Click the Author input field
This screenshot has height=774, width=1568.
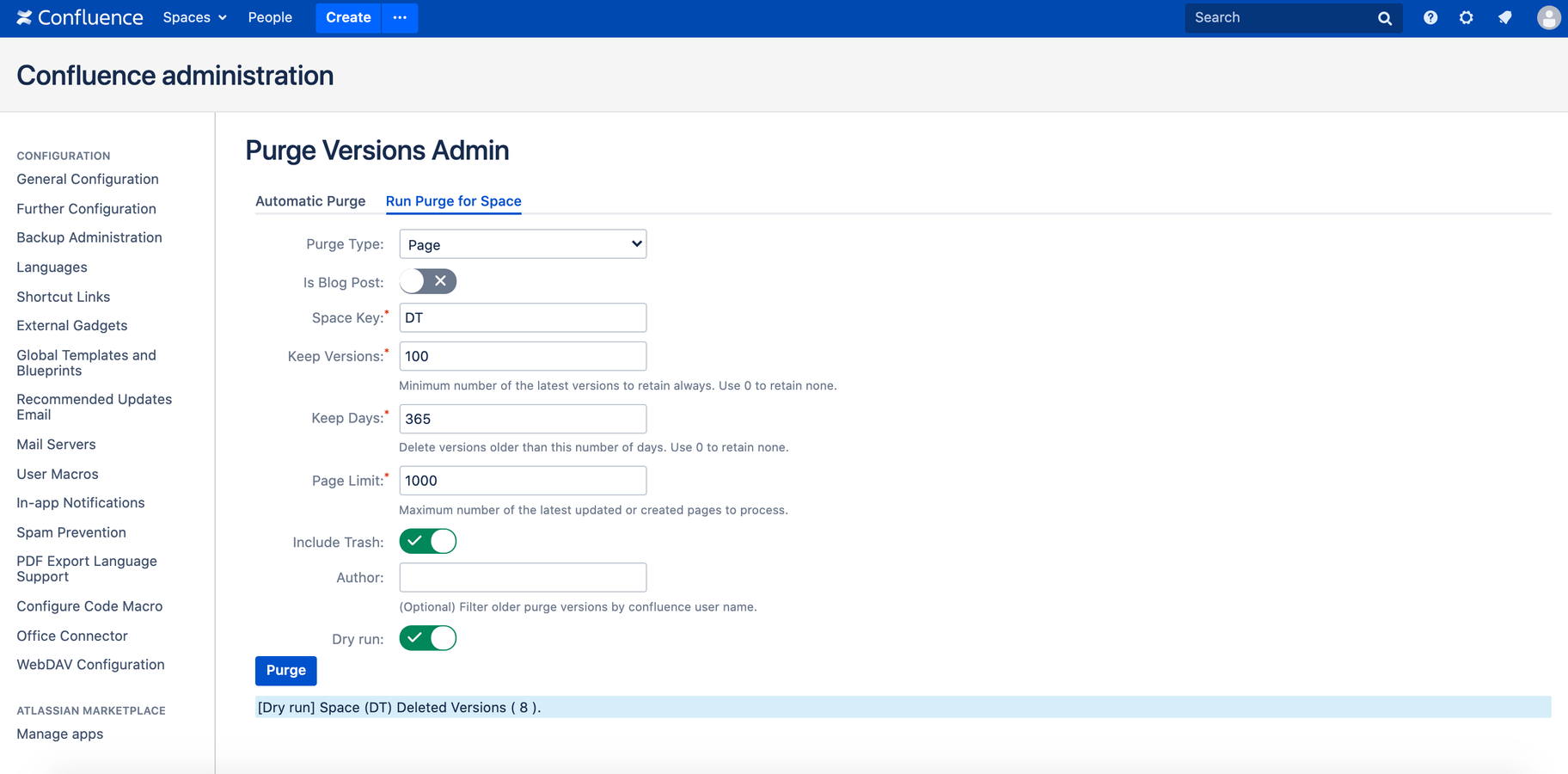523,577
